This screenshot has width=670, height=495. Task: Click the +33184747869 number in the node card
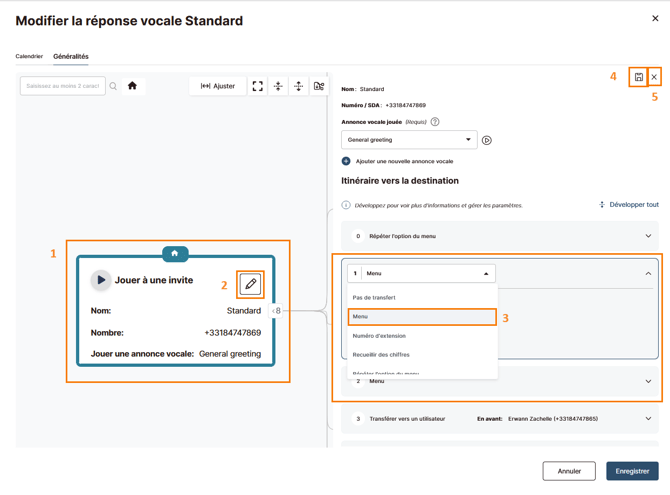(233, 333)
